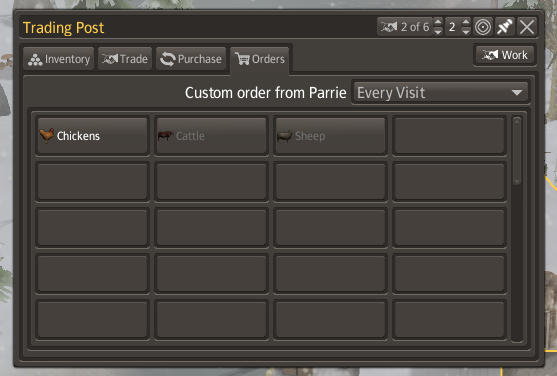Viewport: 557px width, 376px height.
Task: Click the empty order slot next to Sheep
Action: pos(449,136)
